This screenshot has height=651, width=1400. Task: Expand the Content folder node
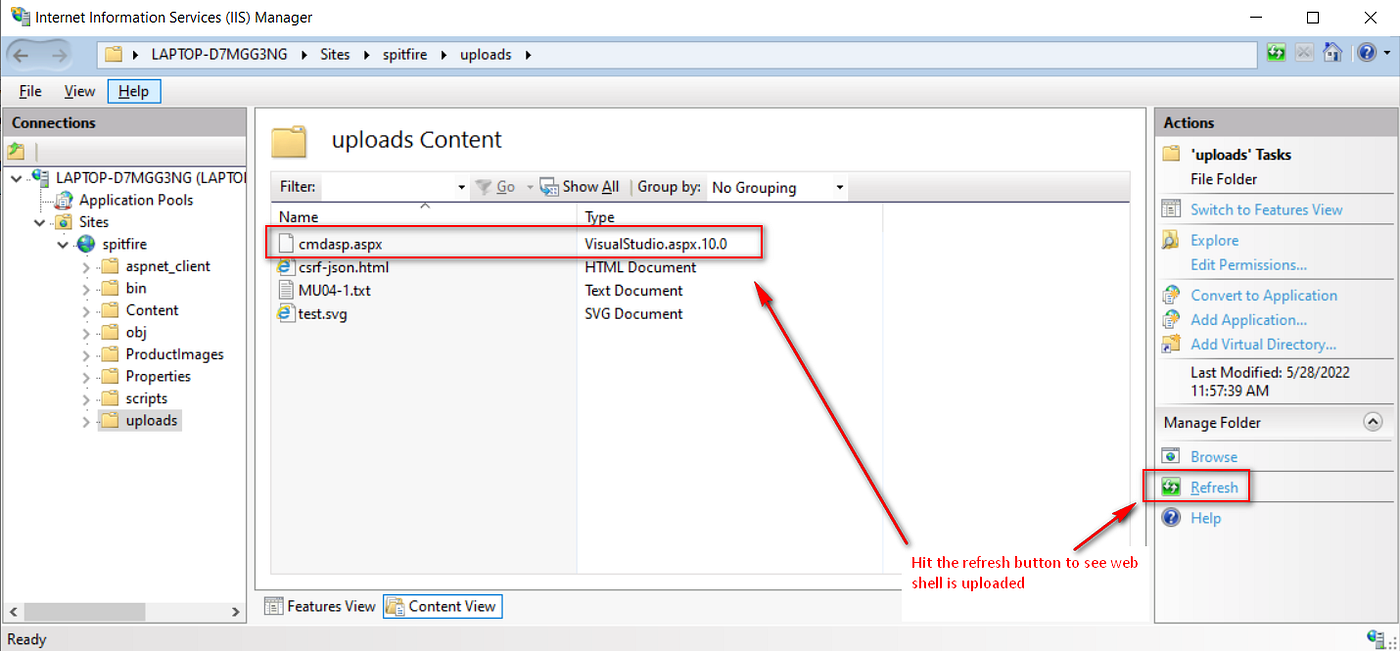(x=85, y=310)
